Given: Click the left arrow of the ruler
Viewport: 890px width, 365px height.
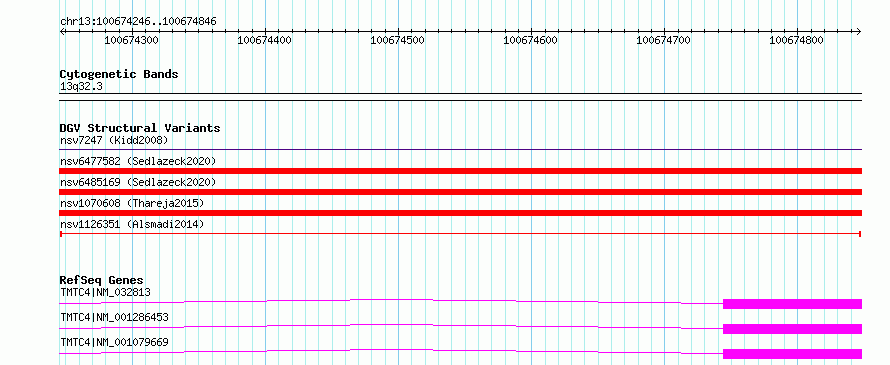Looking at the screenshot, I should coord(62,32).
